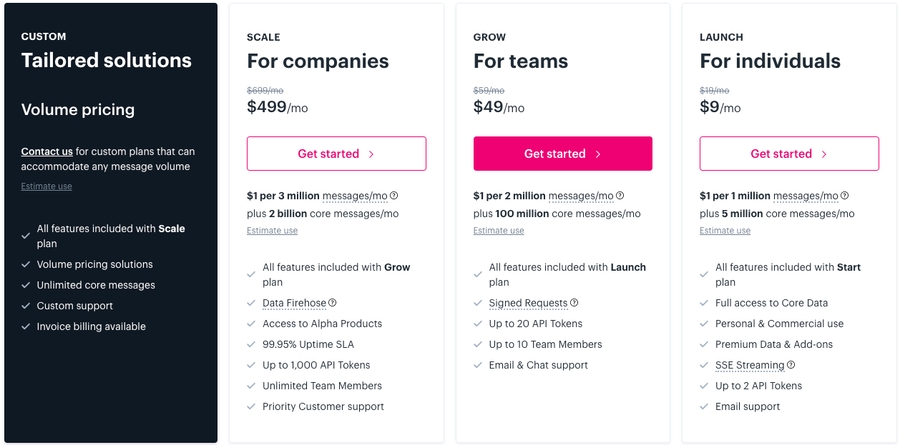
Task: Click Estimate use in Launch plan
Action: tap(725, 231)
